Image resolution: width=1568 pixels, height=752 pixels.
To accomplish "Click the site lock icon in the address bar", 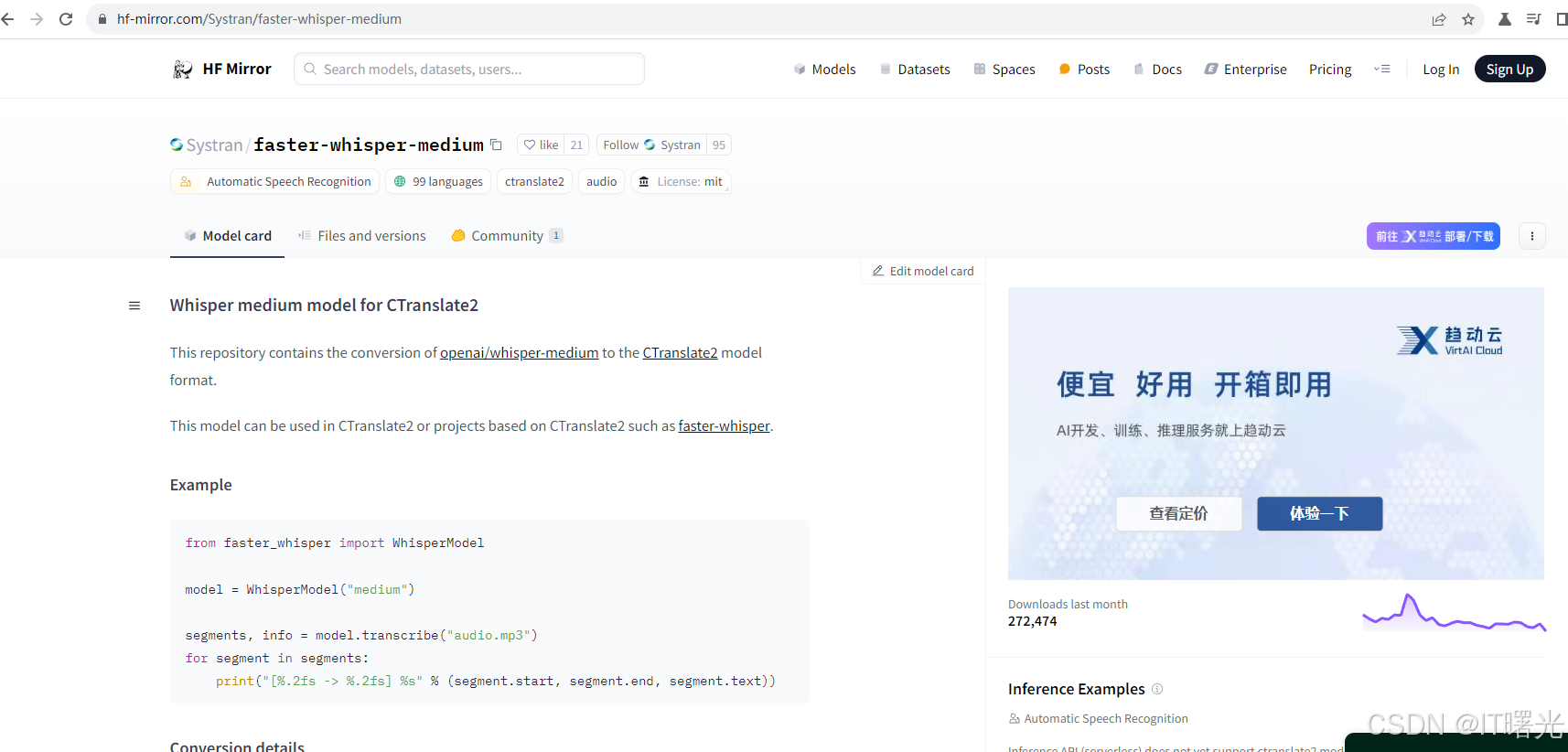I will pos(102,19).
